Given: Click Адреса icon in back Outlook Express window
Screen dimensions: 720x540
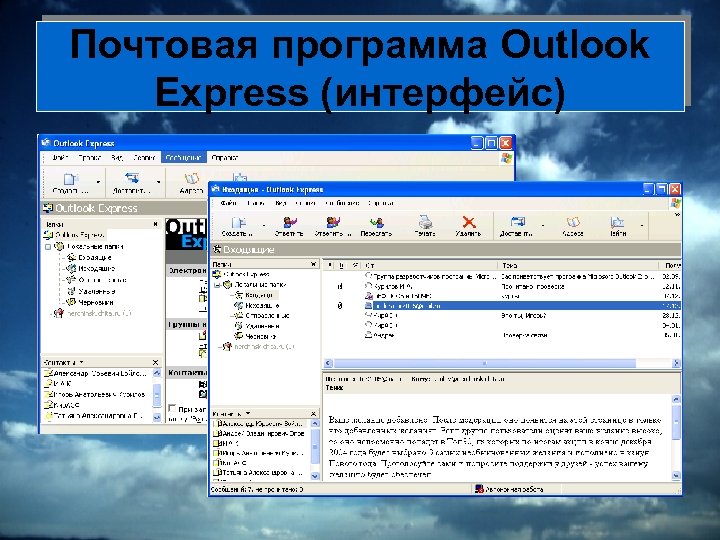Looking at the screenshot, I should pos(191,179).
